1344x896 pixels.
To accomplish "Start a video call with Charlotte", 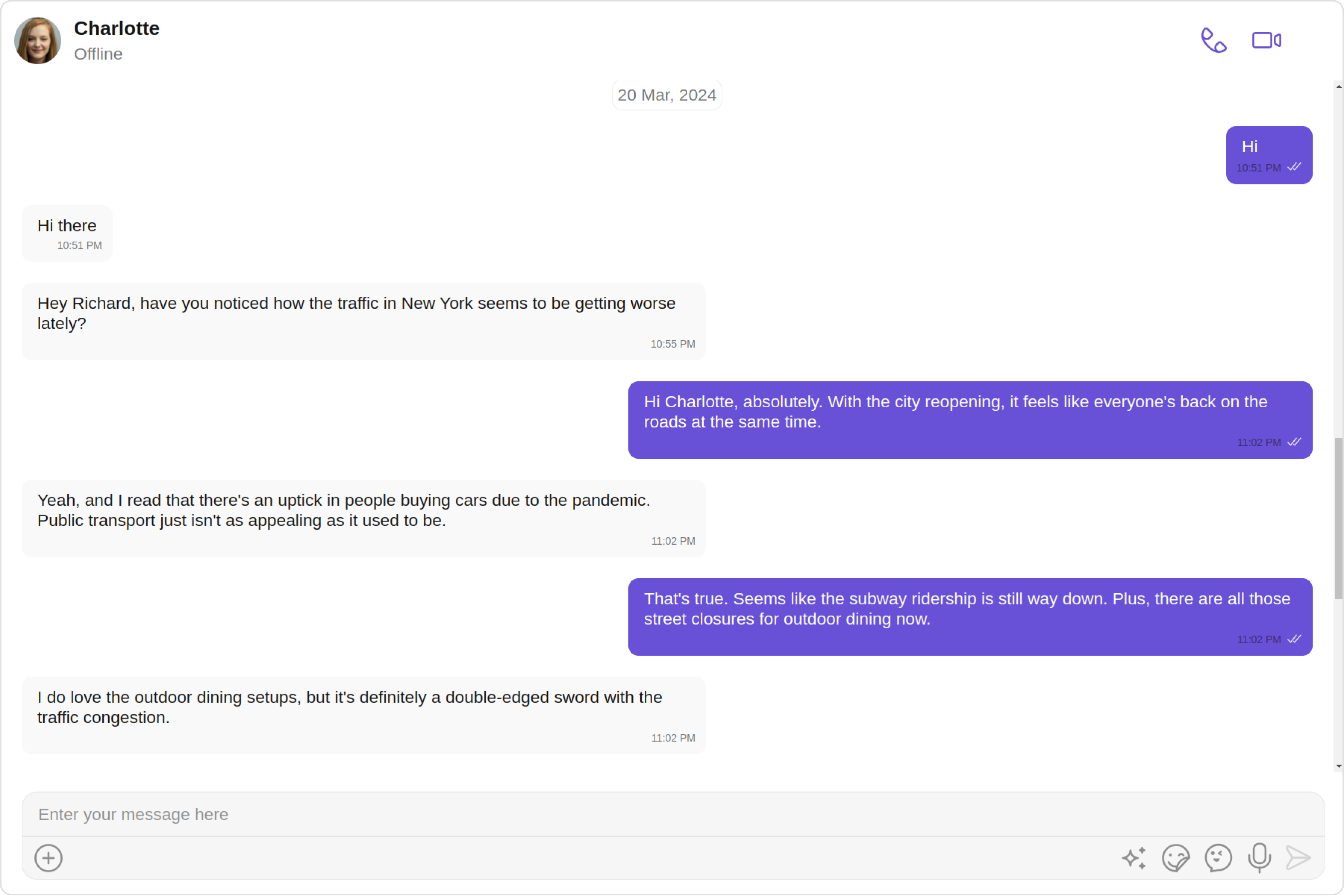I will click(1267, 40).
